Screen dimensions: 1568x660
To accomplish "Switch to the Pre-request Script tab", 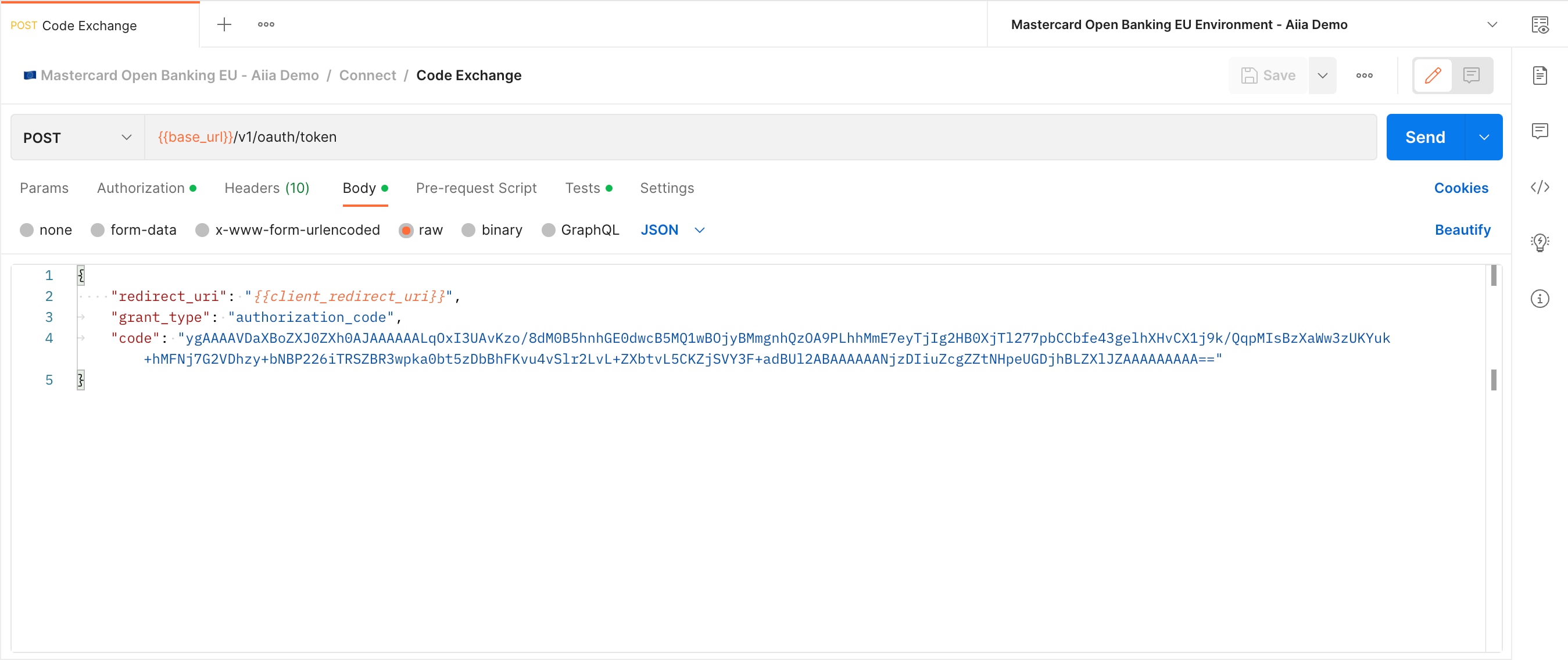I will (x=475, y=188).
